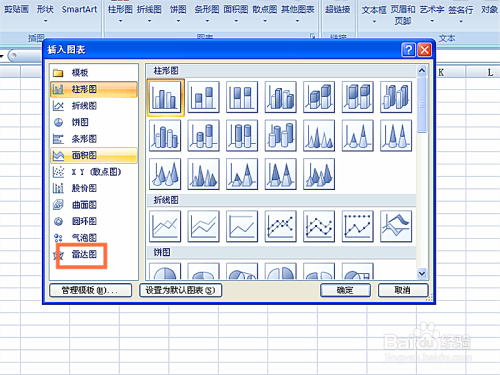Screen dimensions: 500x375
Task: Choose 气泡图 bubble chart category
Action: click(94, 238)
